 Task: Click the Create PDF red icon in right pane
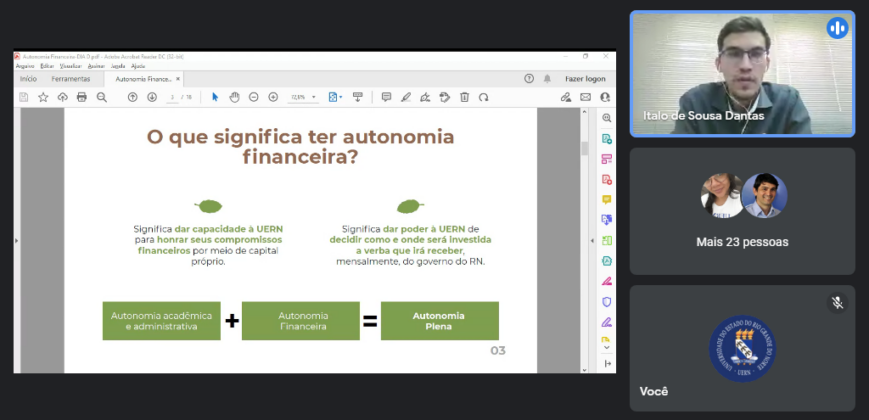(x=607, y=180)
